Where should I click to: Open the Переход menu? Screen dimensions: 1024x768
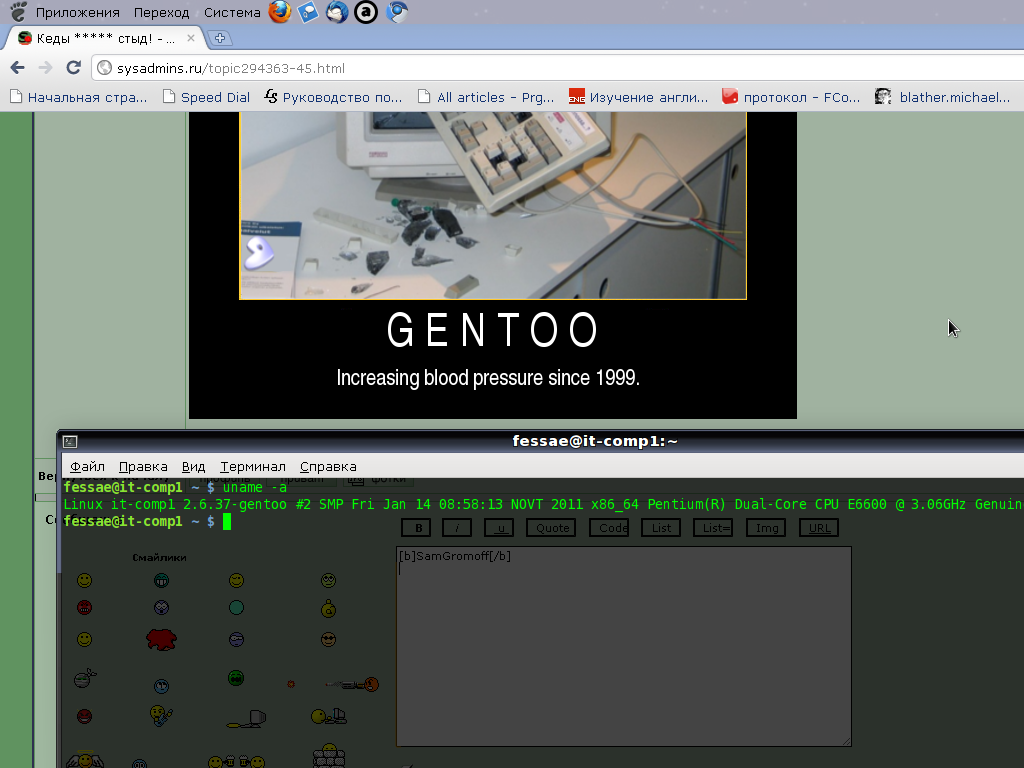click(161, 12)
